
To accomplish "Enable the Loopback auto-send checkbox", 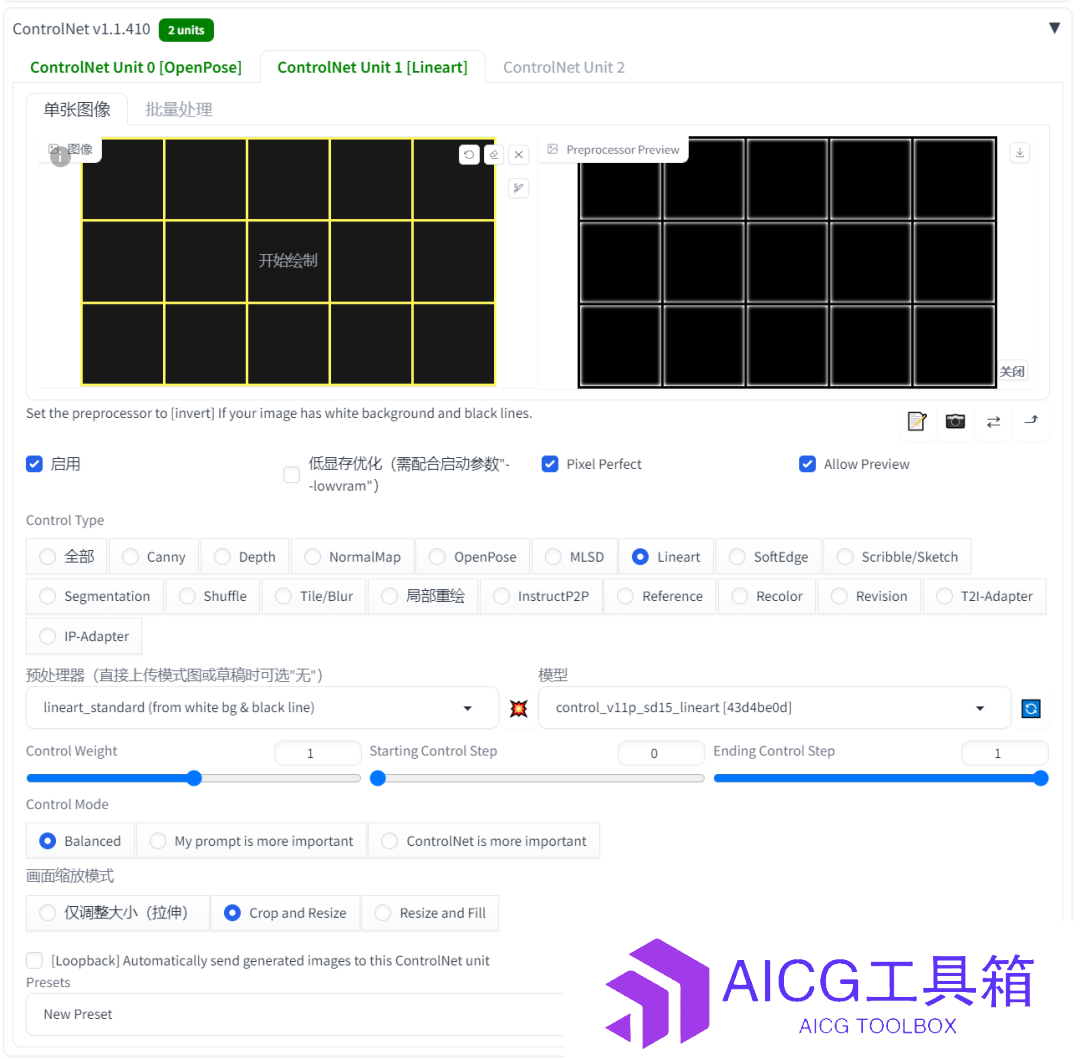I will [x=34, y=961].
